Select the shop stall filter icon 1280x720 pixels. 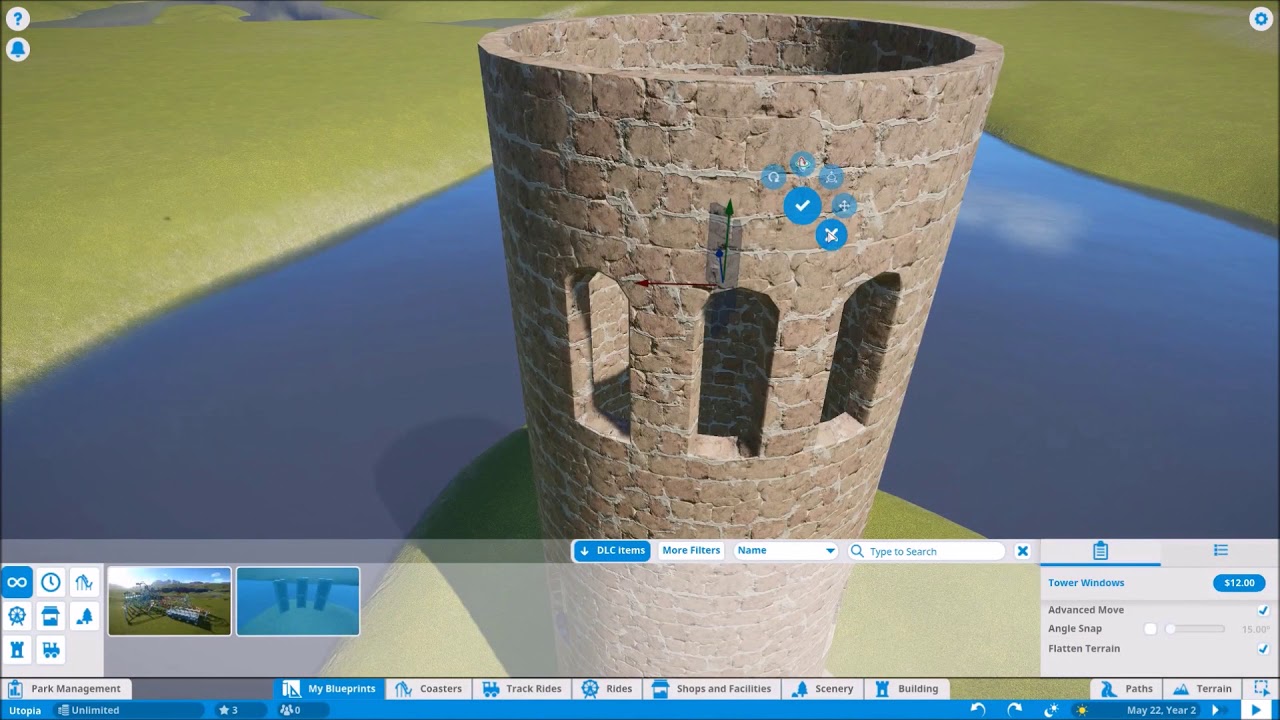51,616
